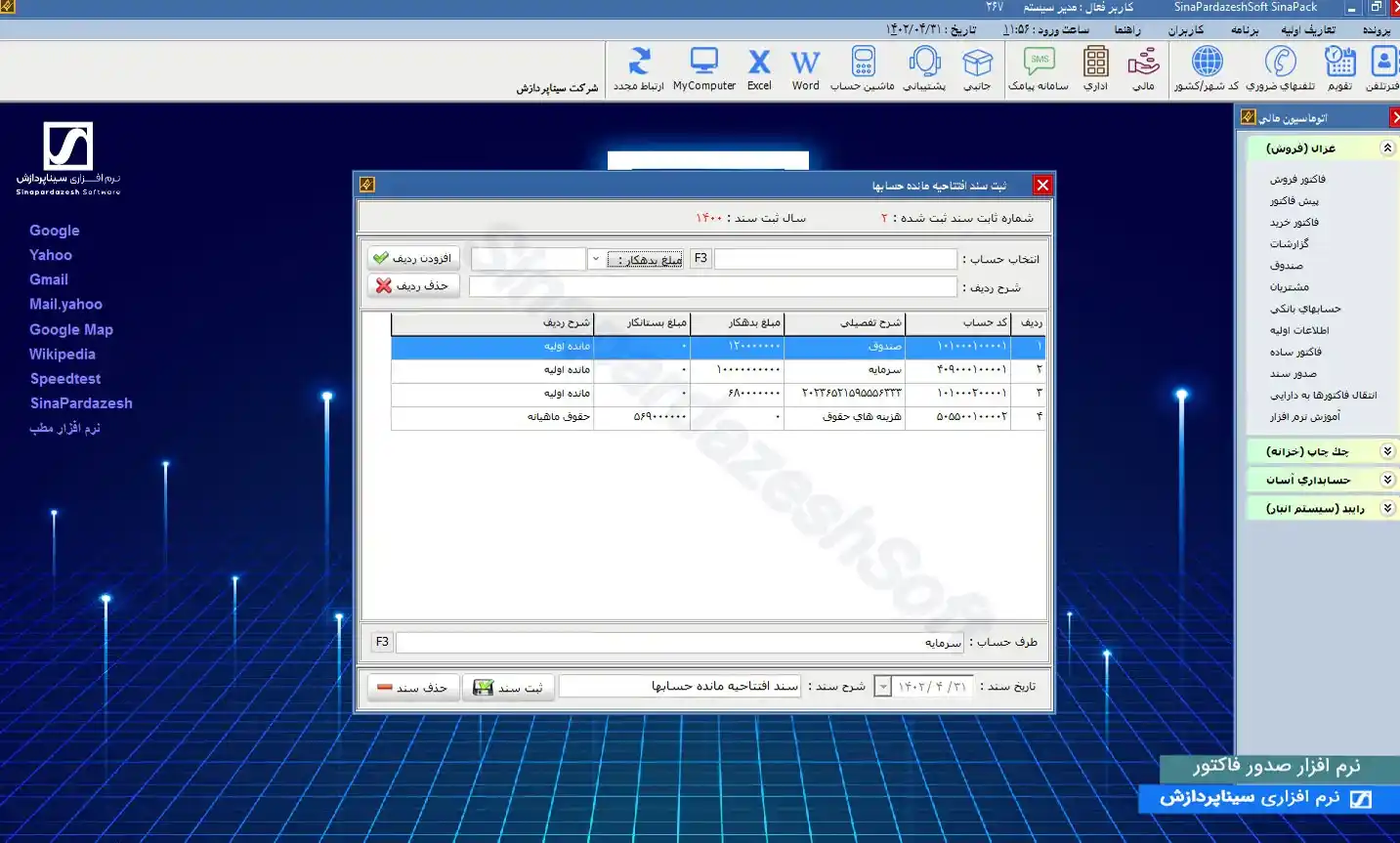Viewport: 1400px width, 843px height.
Task: Open کد شهر/کشور globe icon
Action: 1207,68
